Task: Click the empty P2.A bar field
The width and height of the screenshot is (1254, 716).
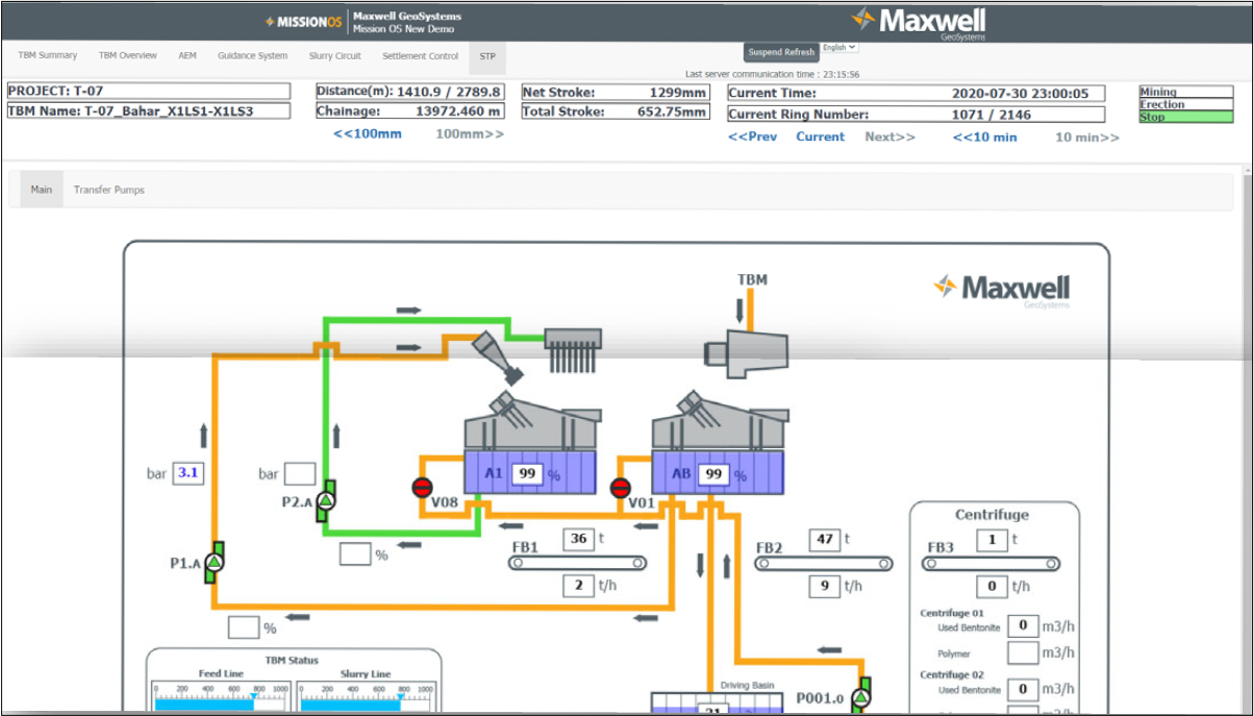Action: tap(300, 473)
